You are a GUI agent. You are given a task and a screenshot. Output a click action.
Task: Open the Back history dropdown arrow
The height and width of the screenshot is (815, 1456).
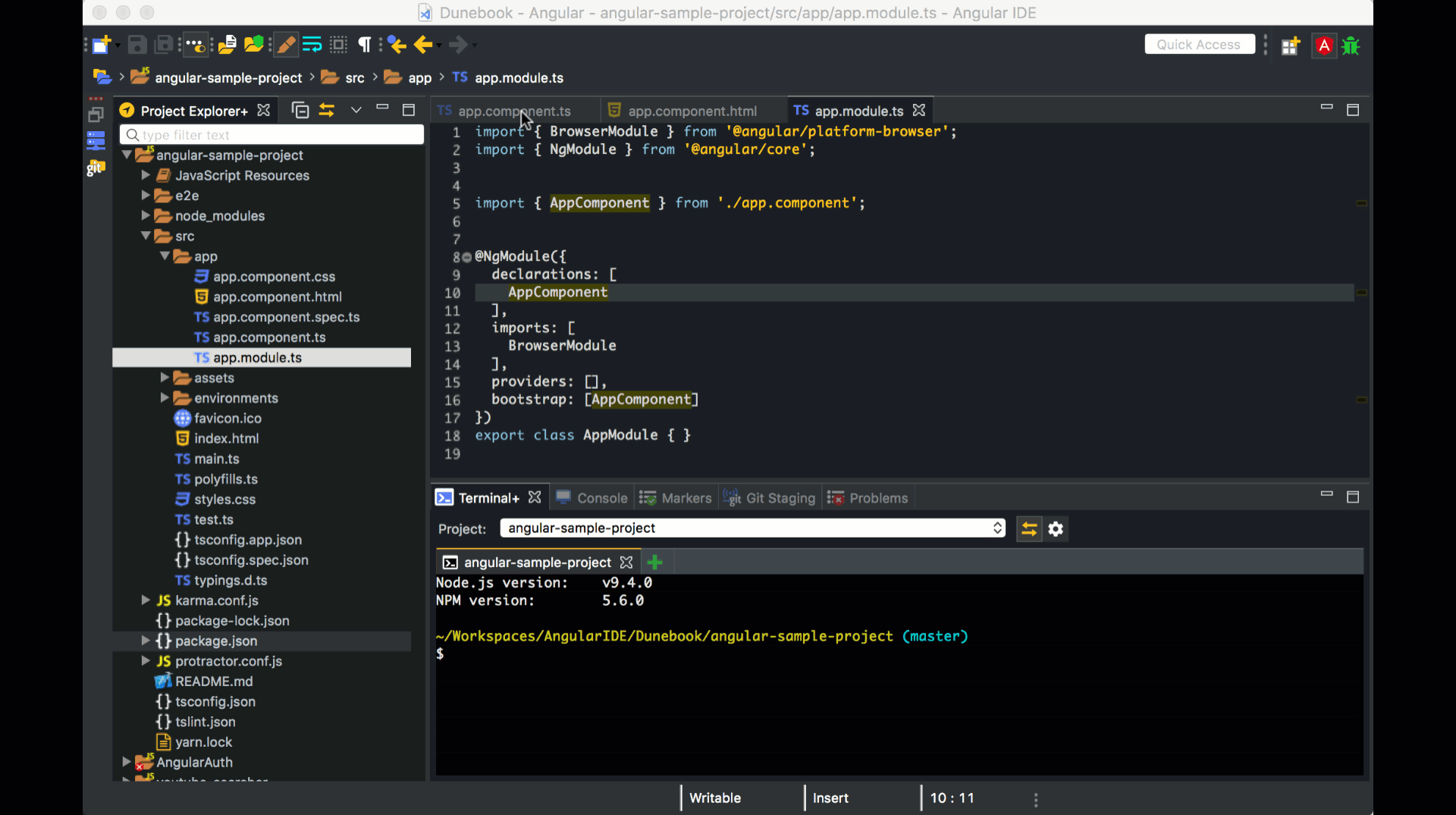(439, 45)
